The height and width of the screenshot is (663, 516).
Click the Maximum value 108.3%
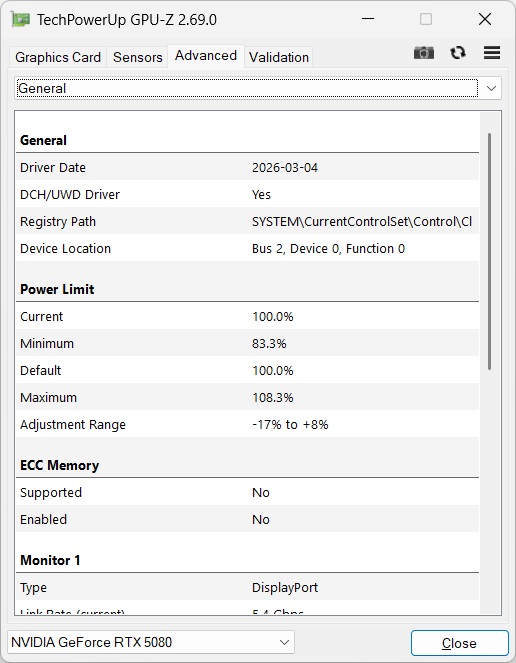coord(273,398)
